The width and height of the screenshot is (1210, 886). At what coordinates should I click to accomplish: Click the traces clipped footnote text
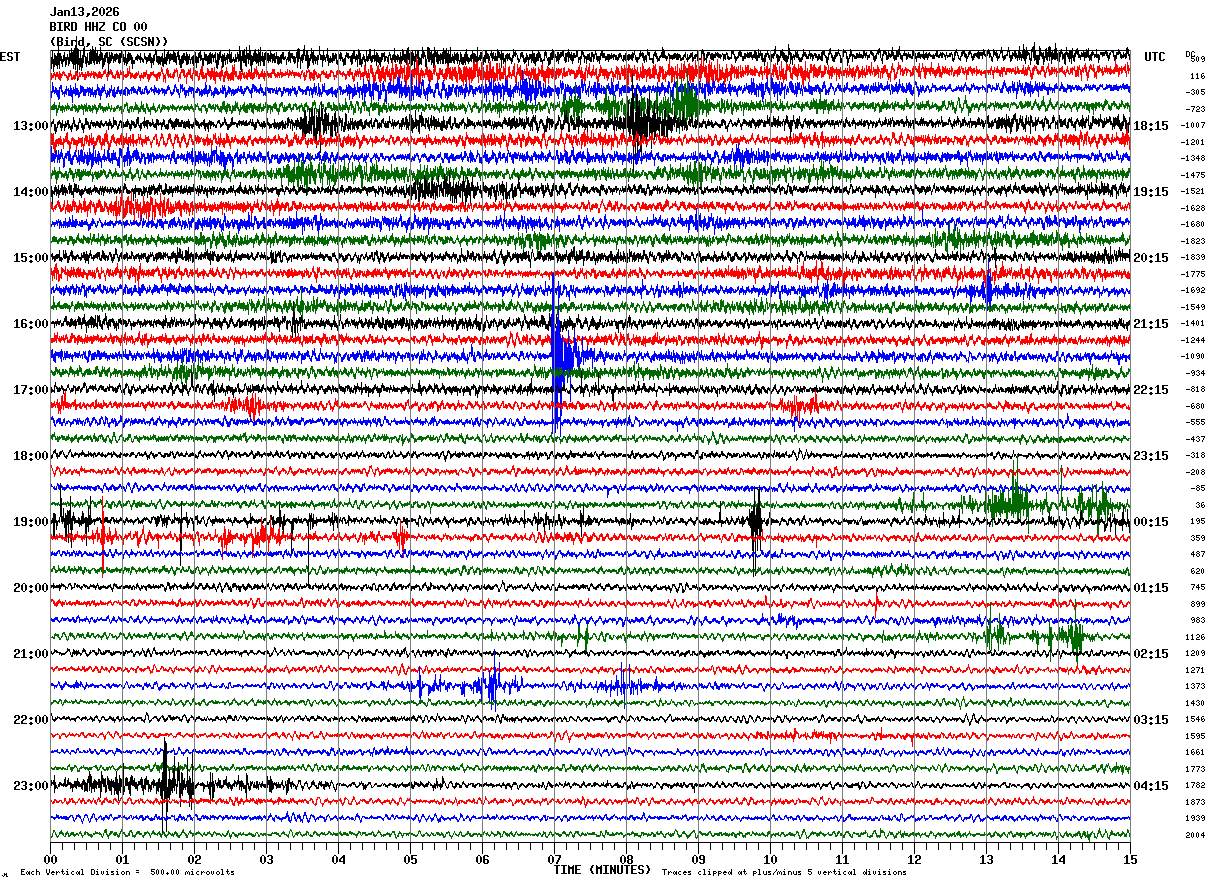click(x=784, y=873)
